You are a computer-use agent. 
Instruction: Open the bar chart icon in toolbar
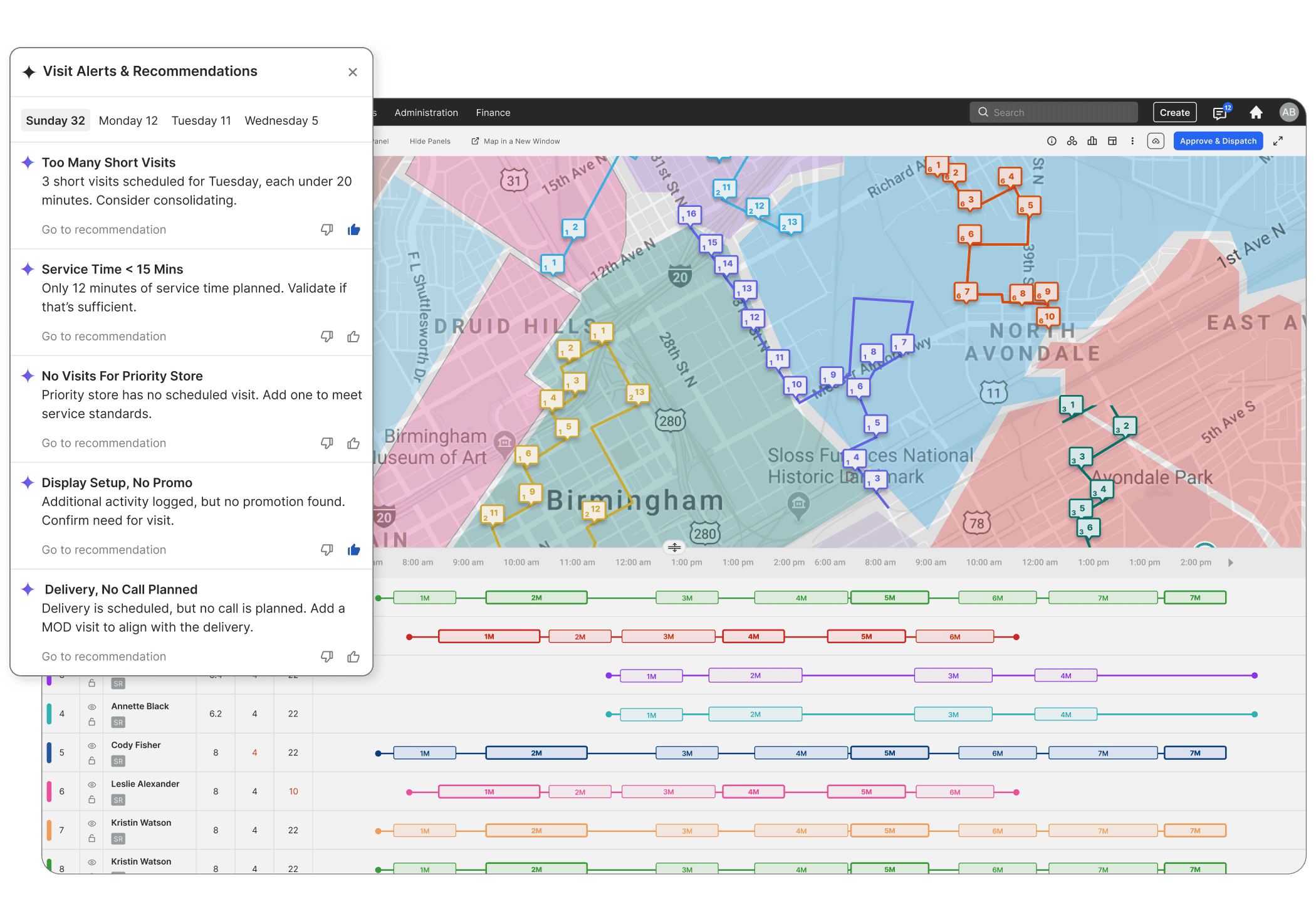tap(1092, 141)
